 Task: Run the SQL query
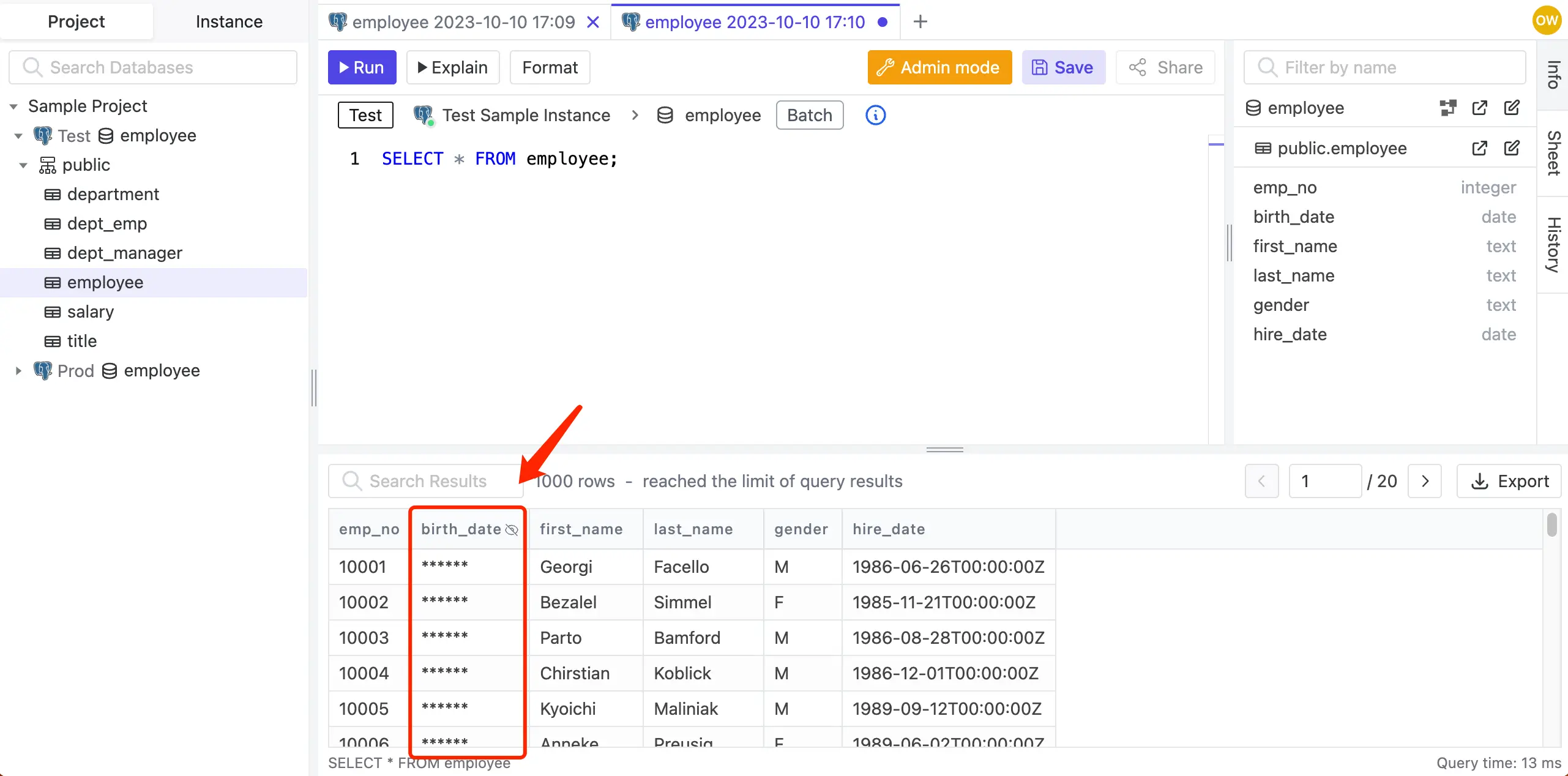(361, 67)
